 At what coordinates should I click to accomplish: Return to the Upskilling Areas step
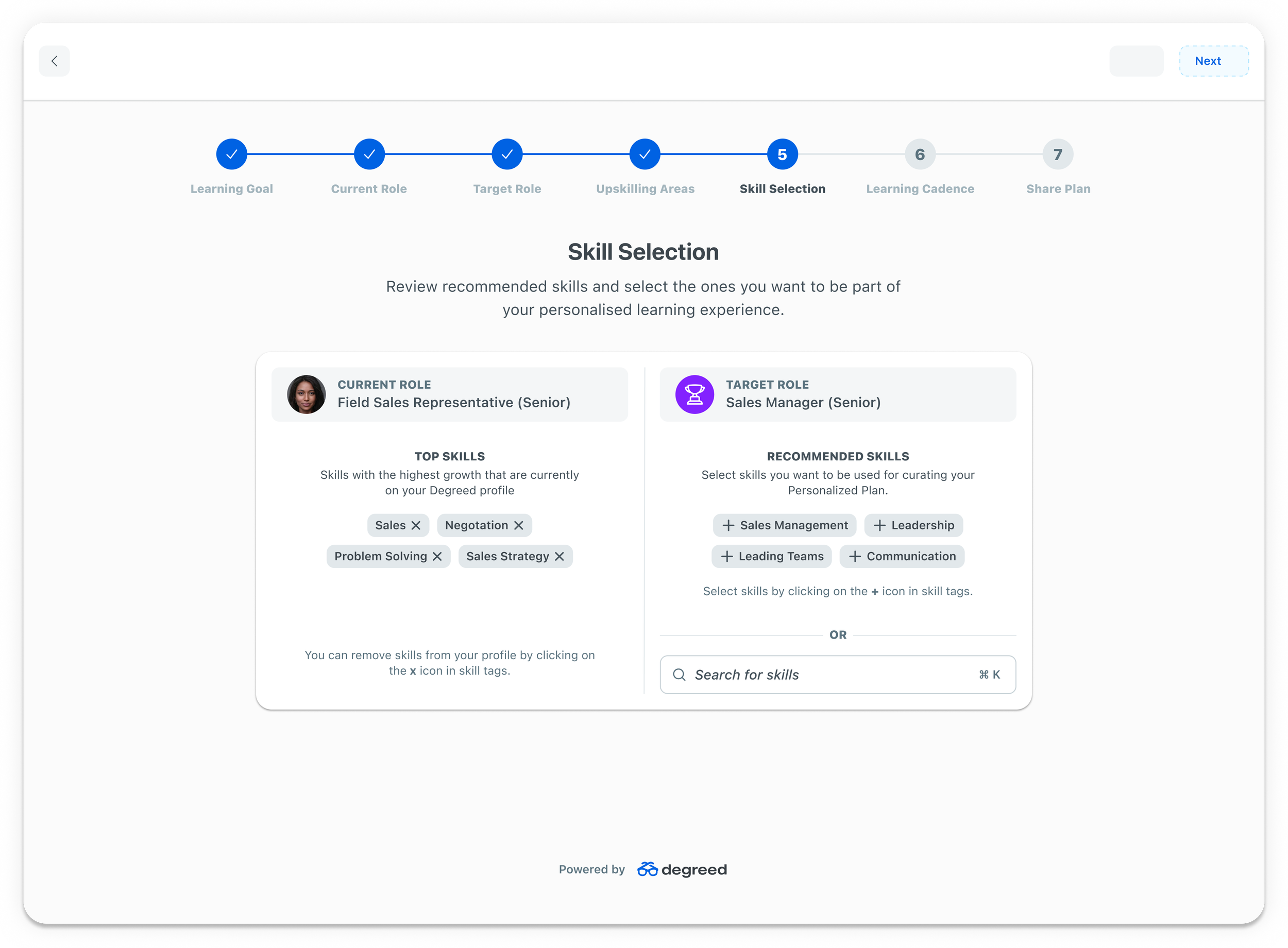pyautogui.click(x=645, y=154)
